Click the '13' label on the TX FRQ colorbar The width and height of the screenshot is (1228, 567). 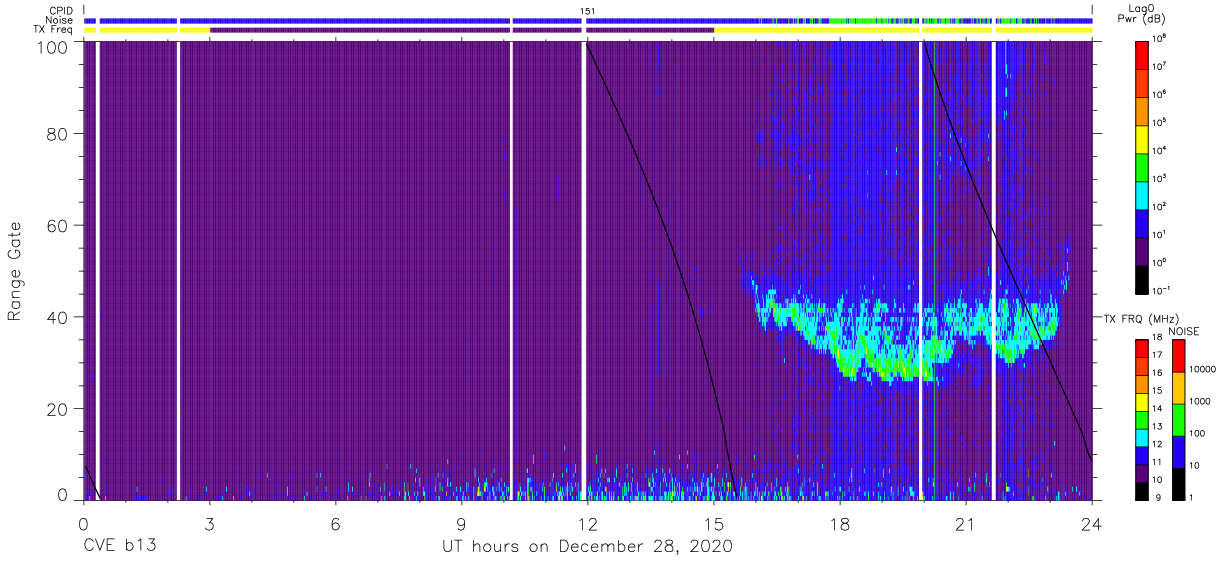pos(1158,427)
